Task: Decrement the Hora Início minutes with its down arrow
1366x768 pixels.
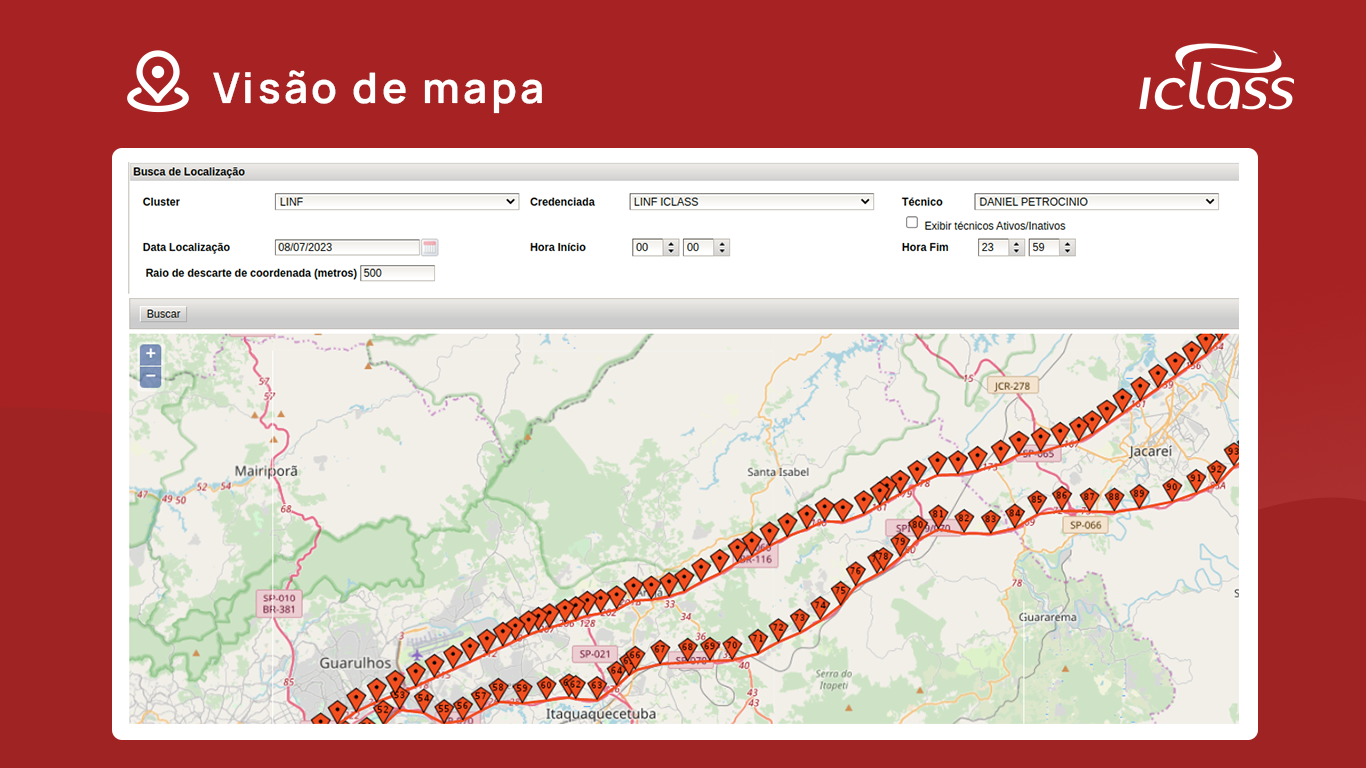Action: click(x=721, y=251)
